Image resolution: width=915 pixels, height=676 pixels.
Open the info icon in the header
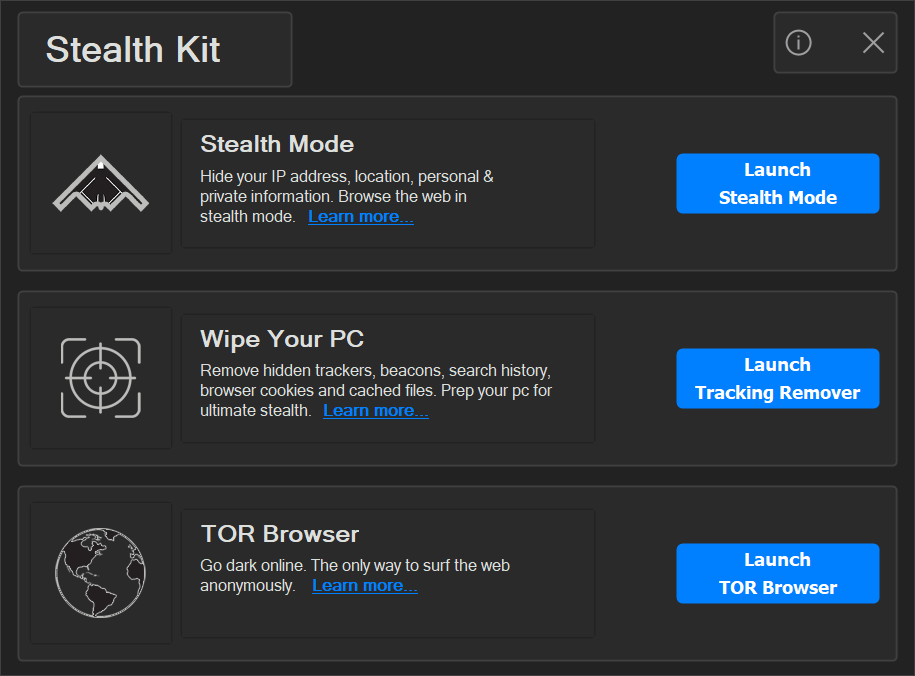point(798,43)
